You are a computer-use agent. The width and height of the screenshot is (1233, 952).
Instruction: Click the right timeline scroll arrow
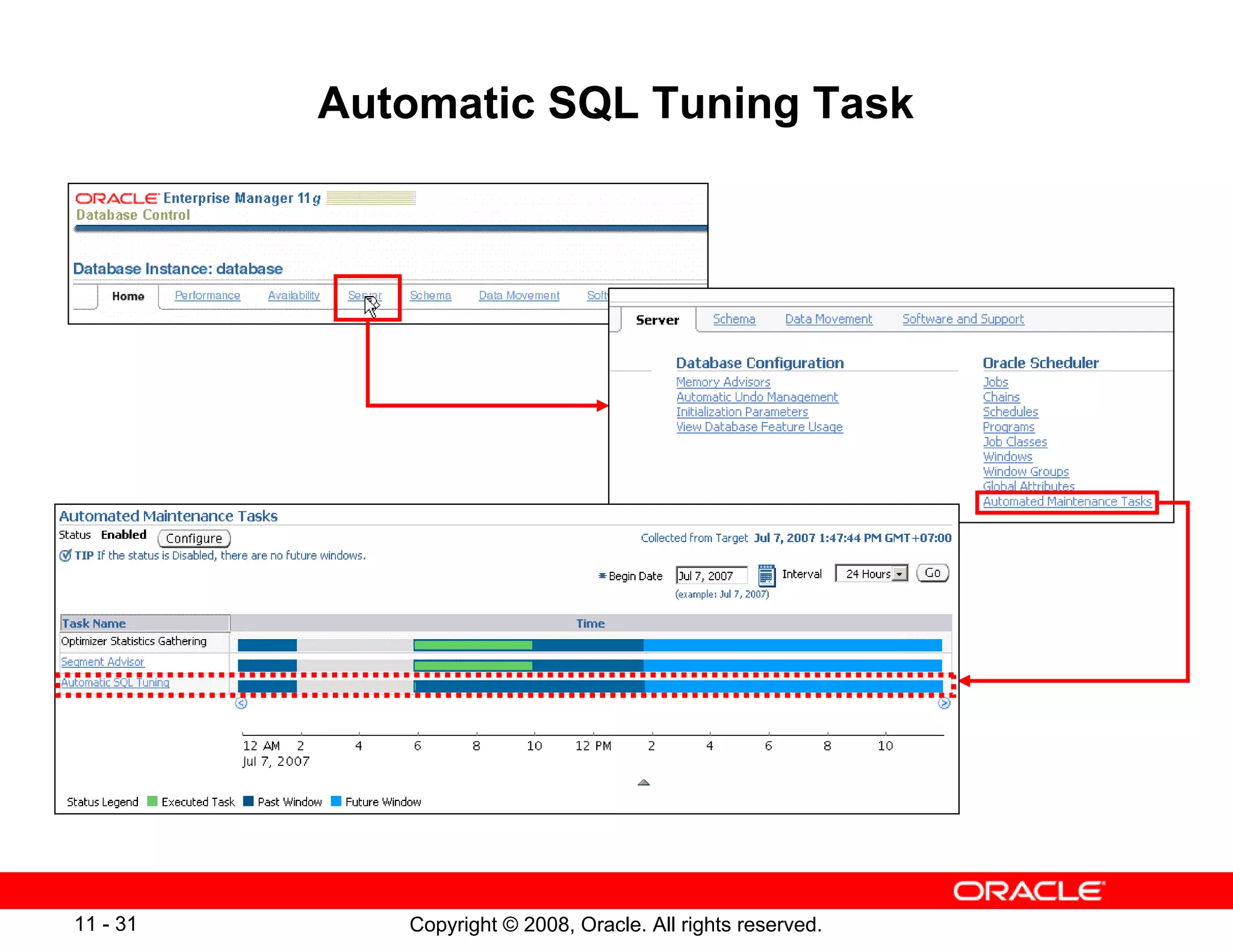coord(944,703)
